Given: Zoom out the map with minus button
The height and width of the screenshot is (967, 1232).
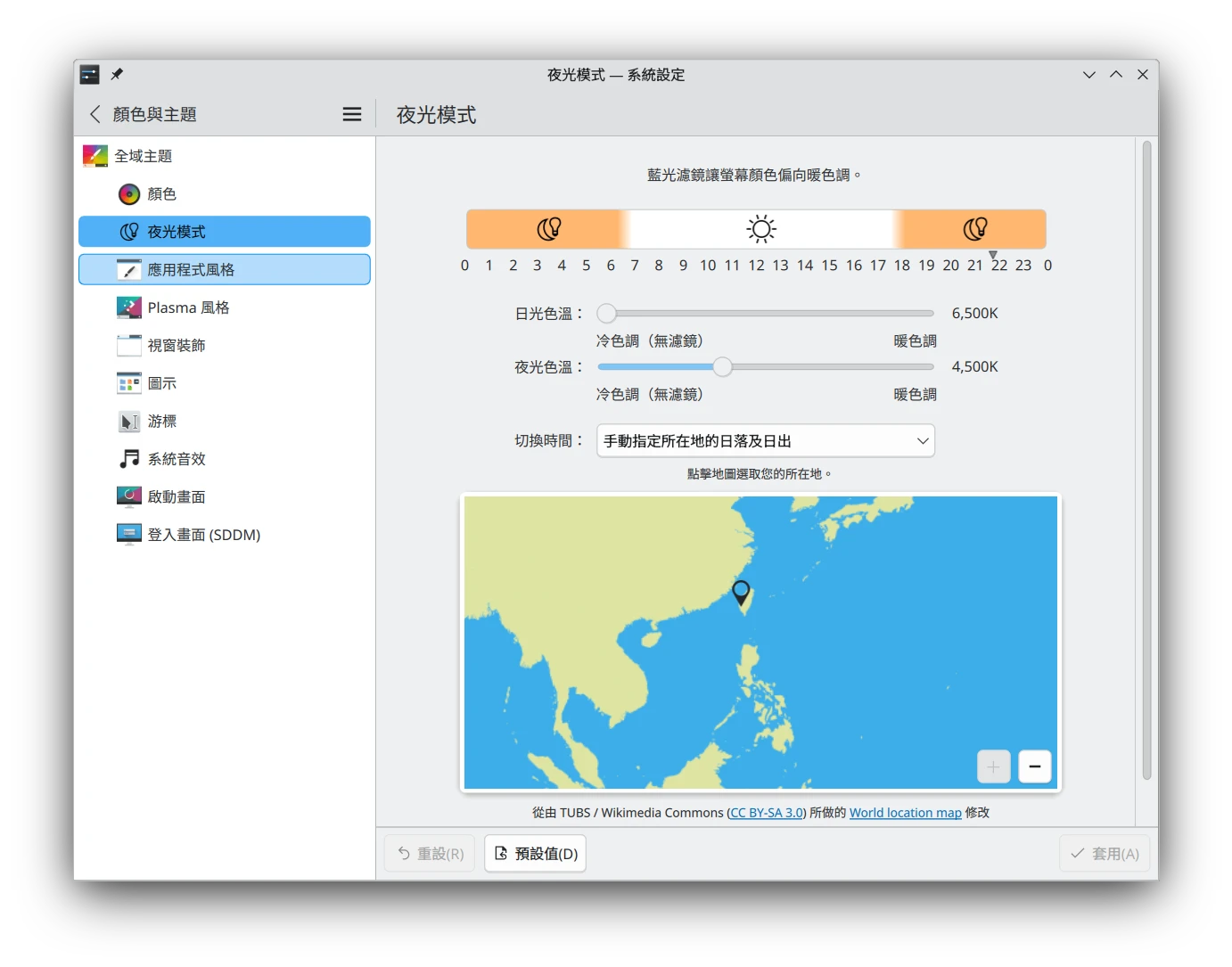Looking at the screenshot, I should coord(1034,766).
